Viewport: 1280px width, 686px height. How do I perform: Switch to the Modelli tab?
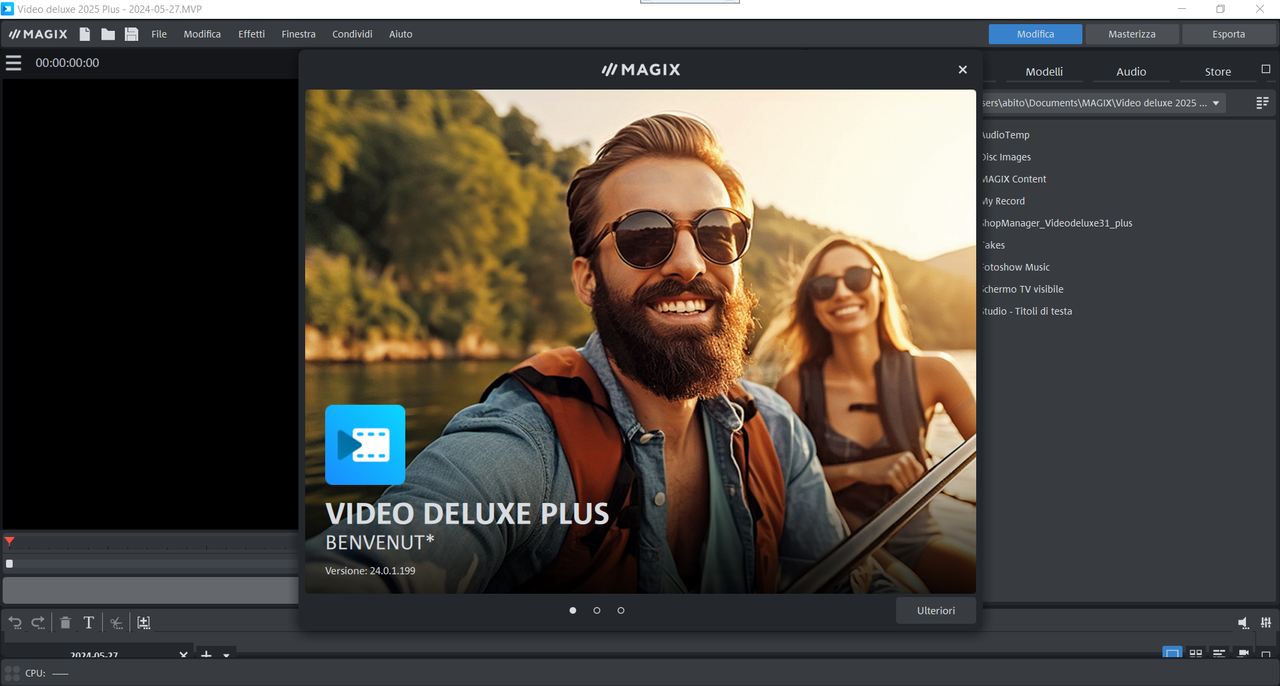pyautogui.click(x=1044, y=72)
